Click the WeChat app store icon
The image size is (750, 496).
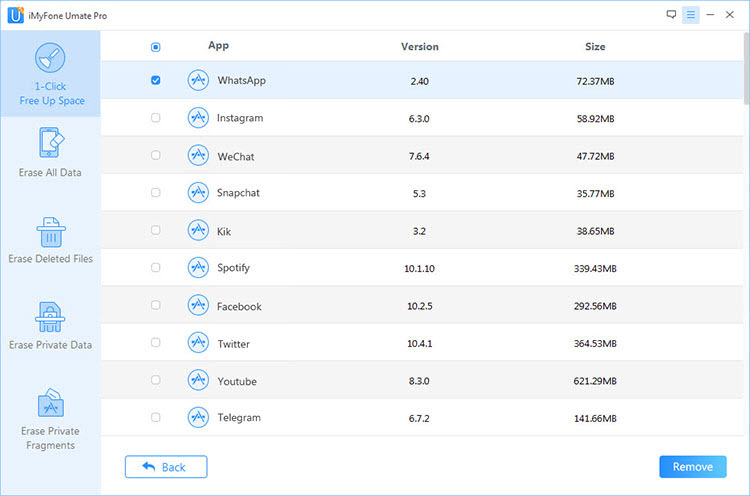pyautogui.click(x=198, y=155)
